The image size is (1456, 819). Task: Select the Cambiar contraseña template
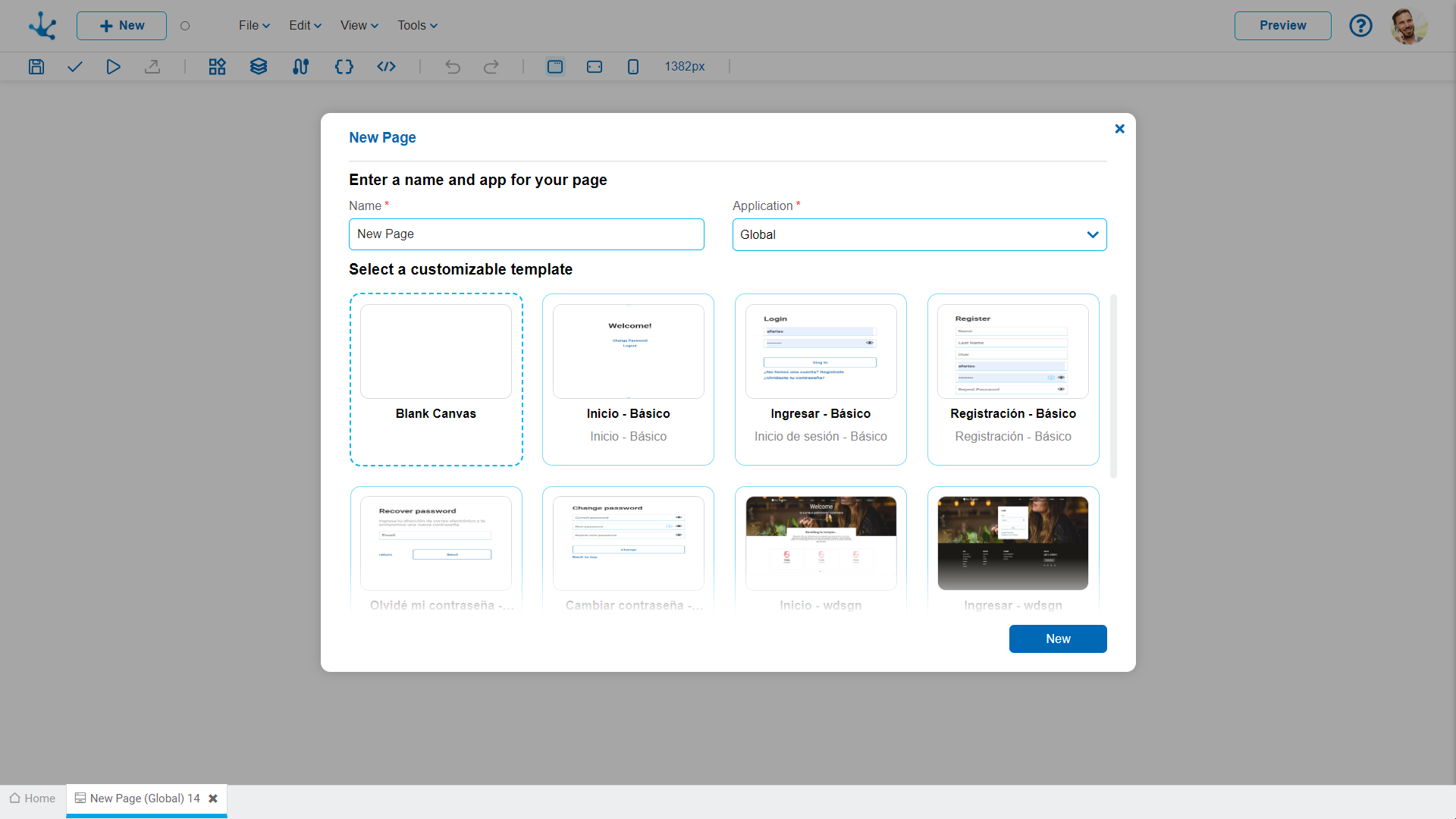pyautogui.click(x=628, y=551)
